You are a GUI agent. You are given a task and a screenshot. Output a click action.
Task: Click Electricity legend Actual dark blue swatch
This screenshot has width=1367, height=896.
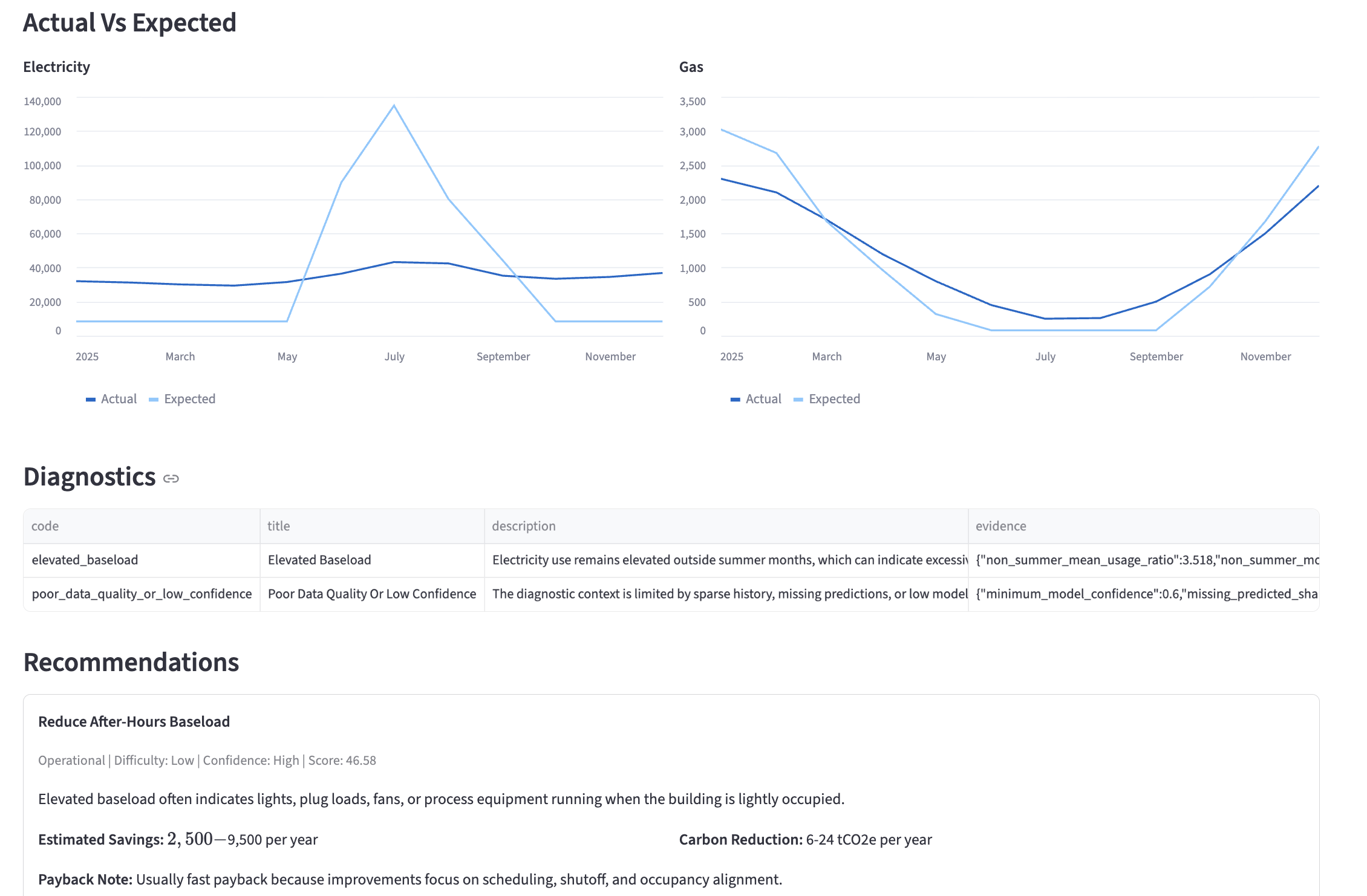tap(91, 400)
